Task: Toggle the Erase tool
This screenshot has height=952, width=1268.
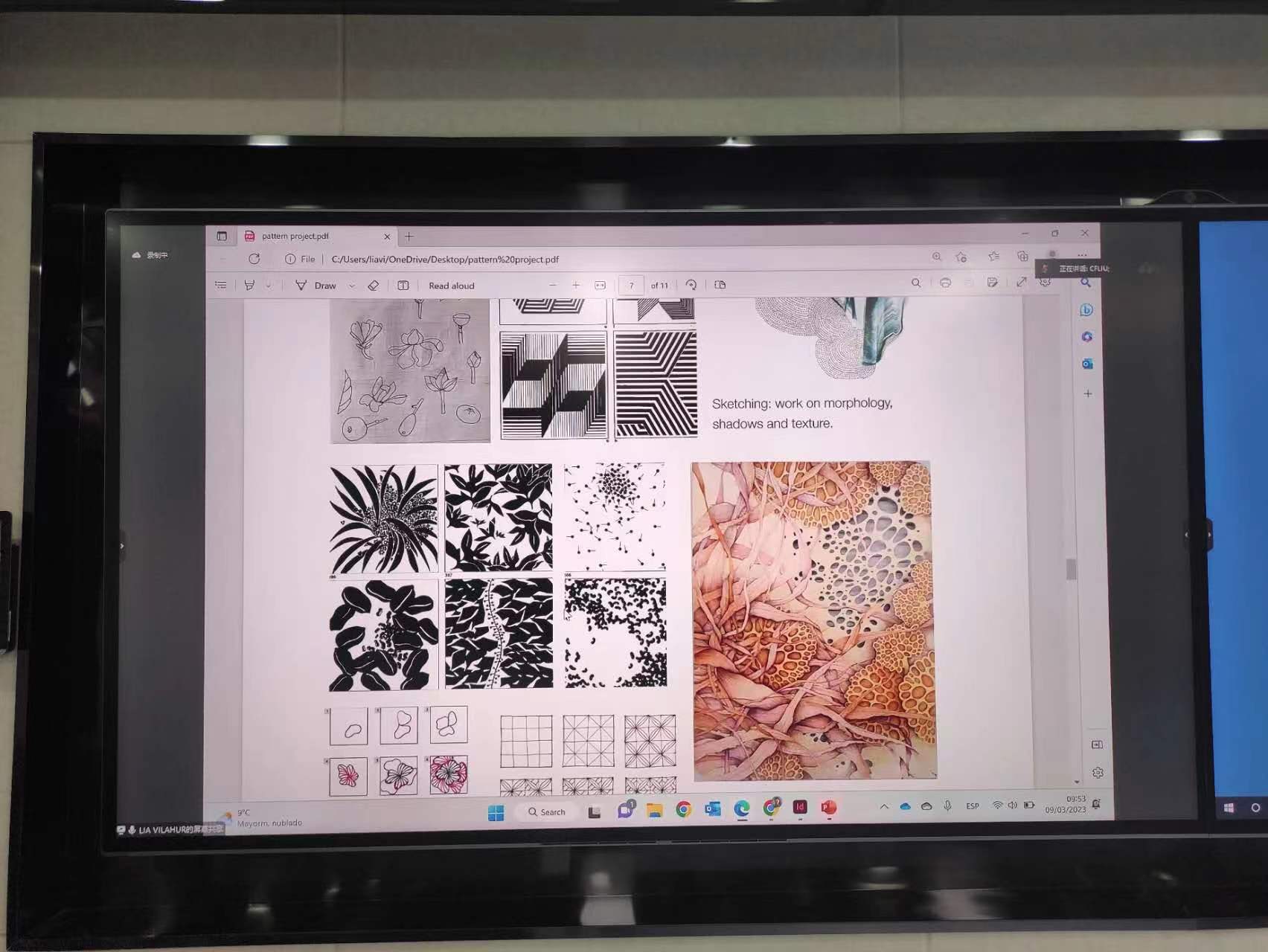Action: (374, 286)
